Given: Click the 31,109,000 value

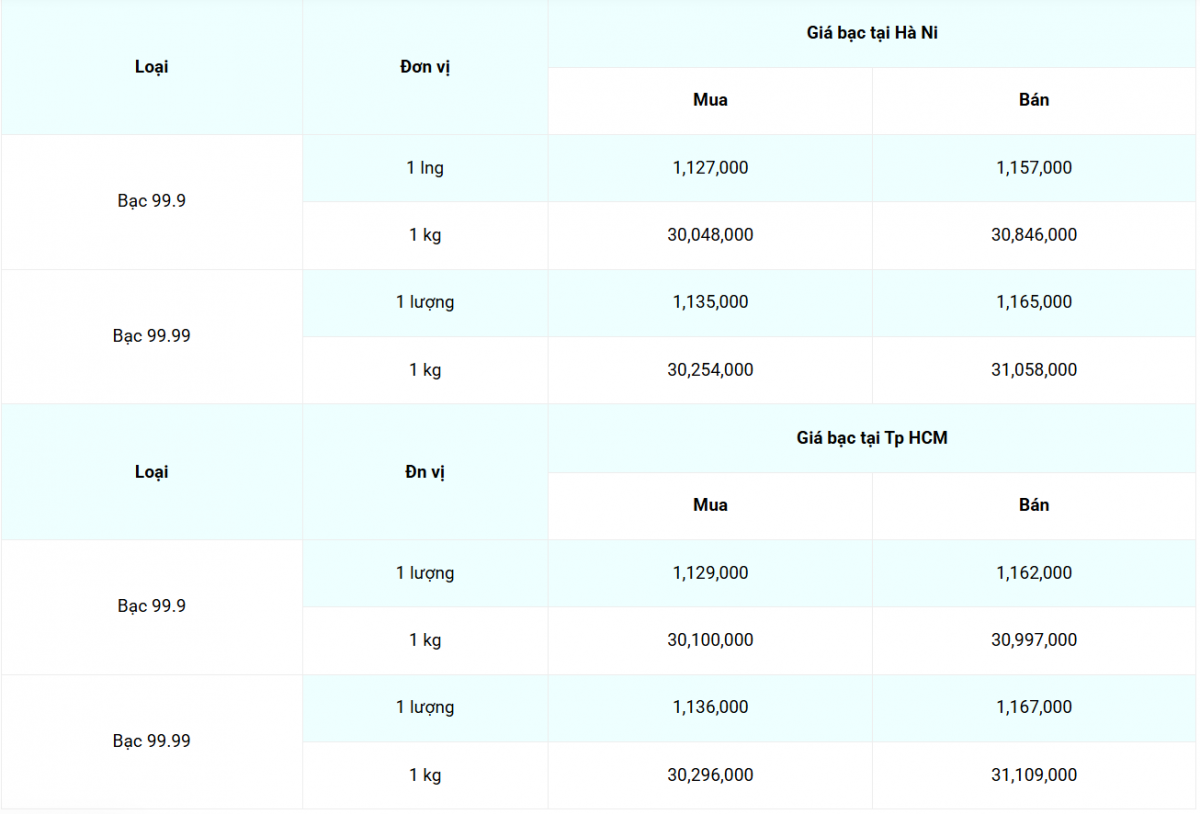Looking at the screenshot, I should pos(1034,775).
